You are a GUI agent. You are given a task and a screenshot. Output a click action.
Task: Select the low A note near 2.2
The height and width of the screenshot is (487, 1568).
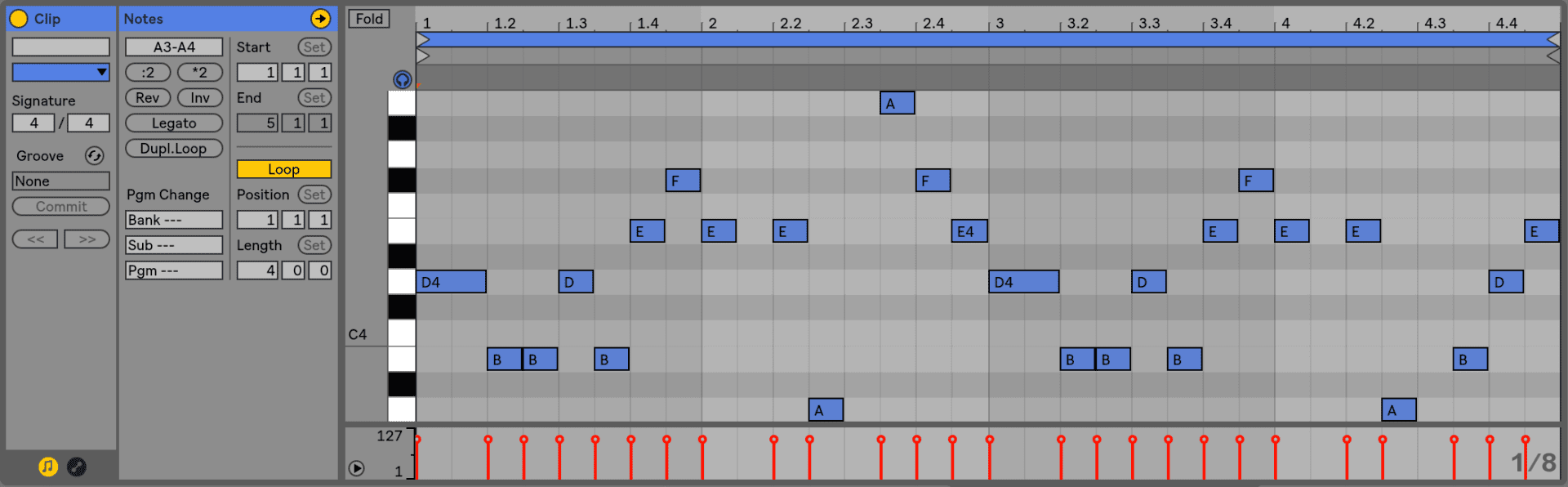click(x=826, y=410)
